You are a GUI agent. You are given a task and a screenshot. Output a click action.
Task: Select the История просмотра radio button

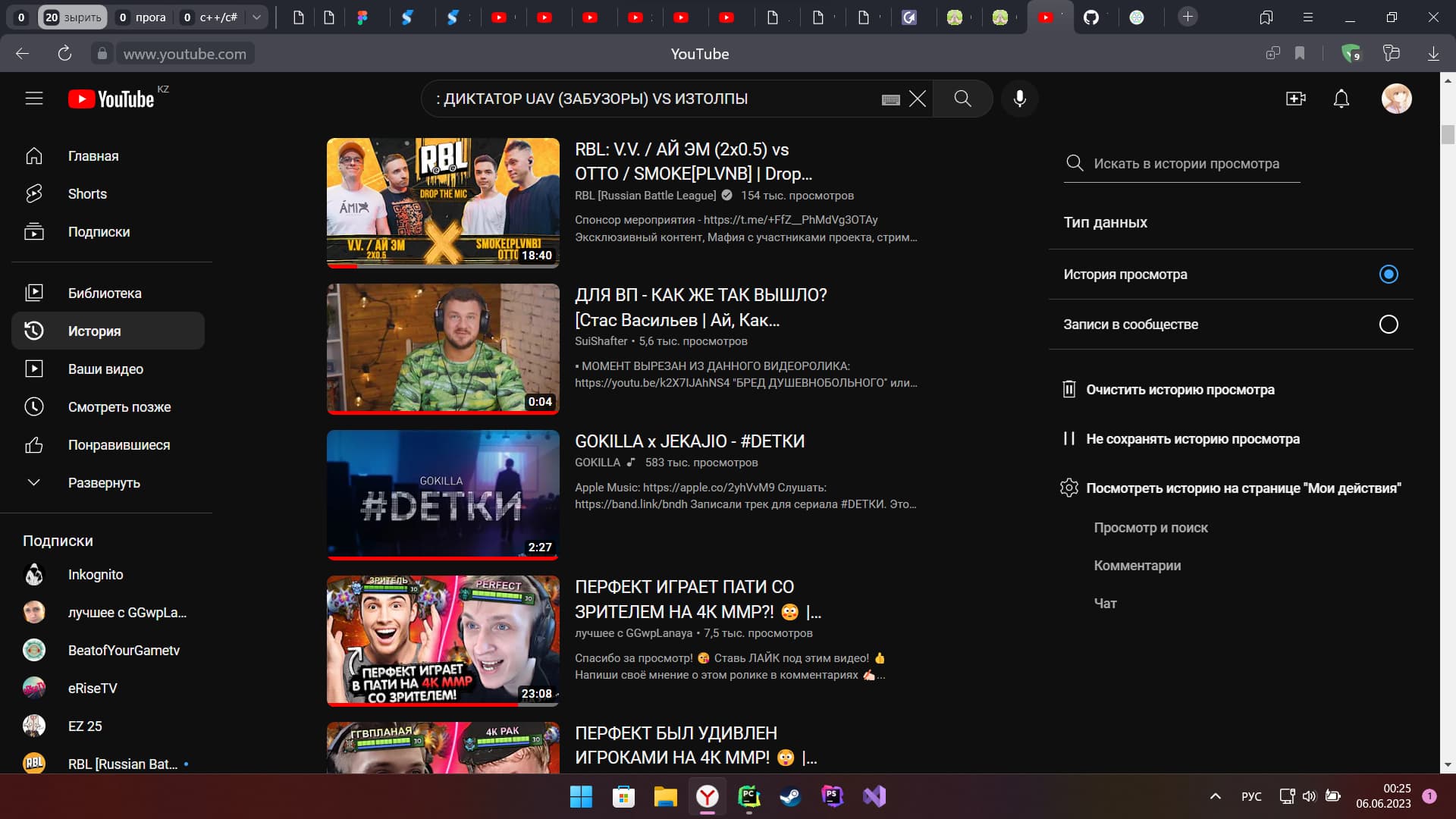click(1388, 274)
